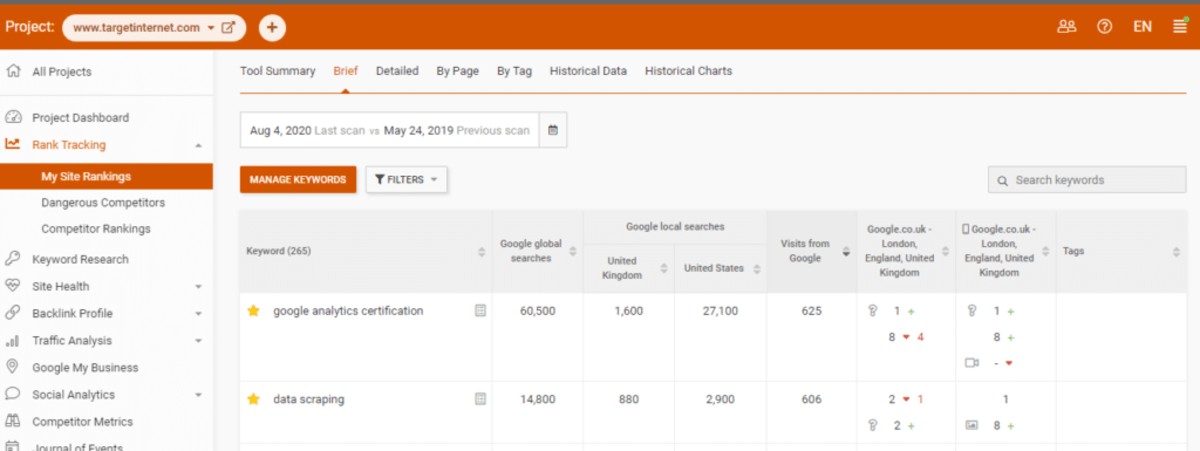Switch to the Tool Summary tab
Screen dimensions: 1200x451
(x=277, y=71)
